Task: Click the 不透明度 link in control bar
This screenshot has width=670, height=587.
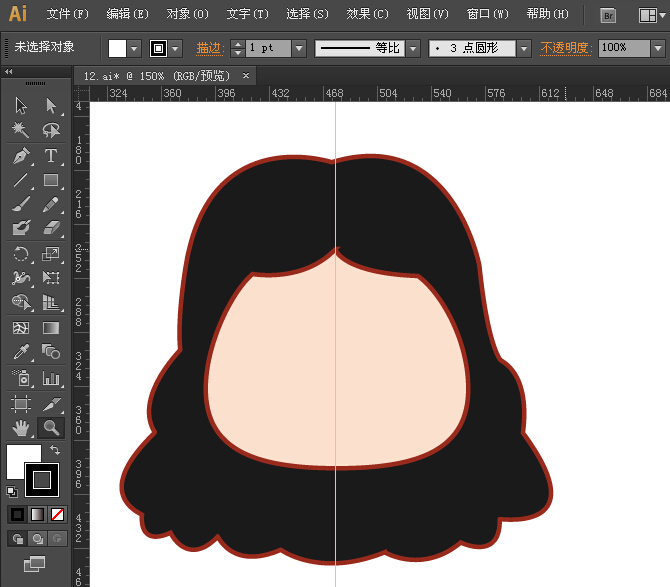Action: coord(565,48)
